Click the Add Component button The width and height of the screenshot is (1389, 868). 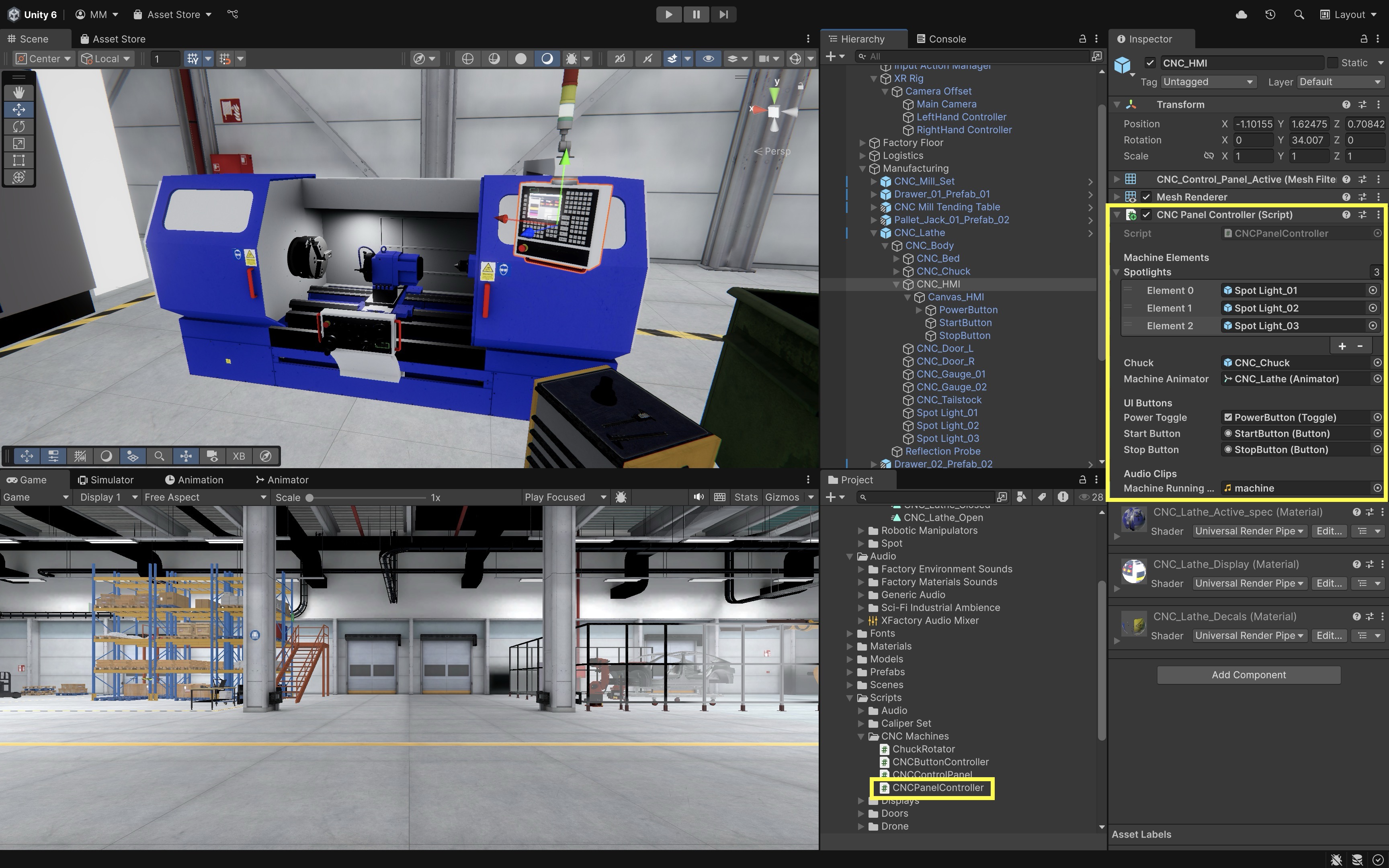click(x=1248, y=675)
